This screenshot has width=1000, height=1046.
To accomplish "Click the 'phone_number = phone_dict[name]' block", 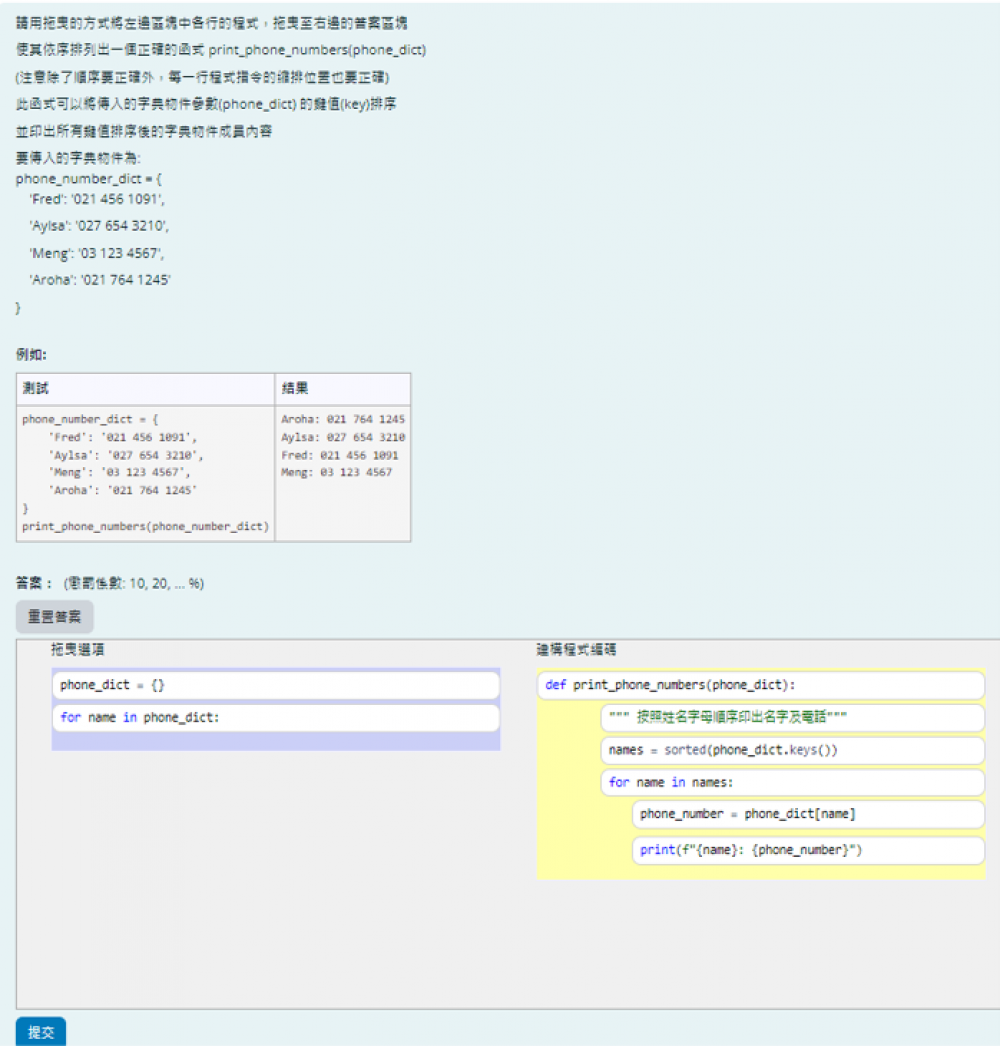I will coord(808,814).
